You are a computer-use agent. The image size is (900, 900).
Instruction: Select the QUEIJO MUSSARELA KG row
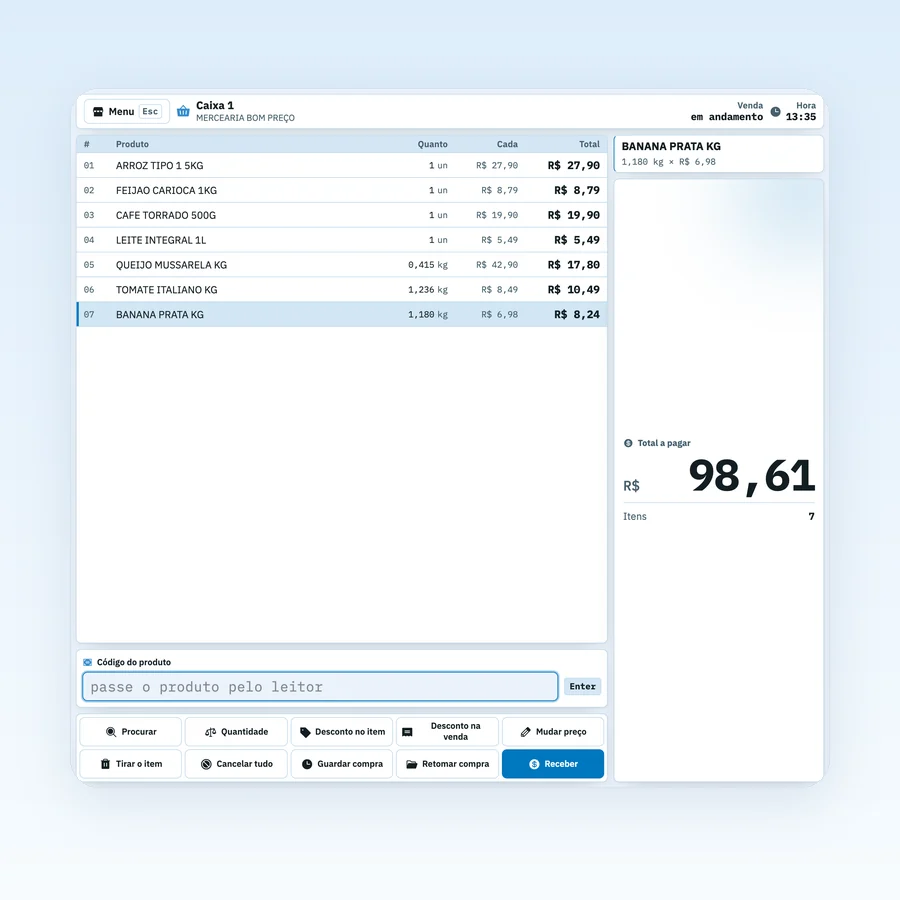[x=342, y=265]
